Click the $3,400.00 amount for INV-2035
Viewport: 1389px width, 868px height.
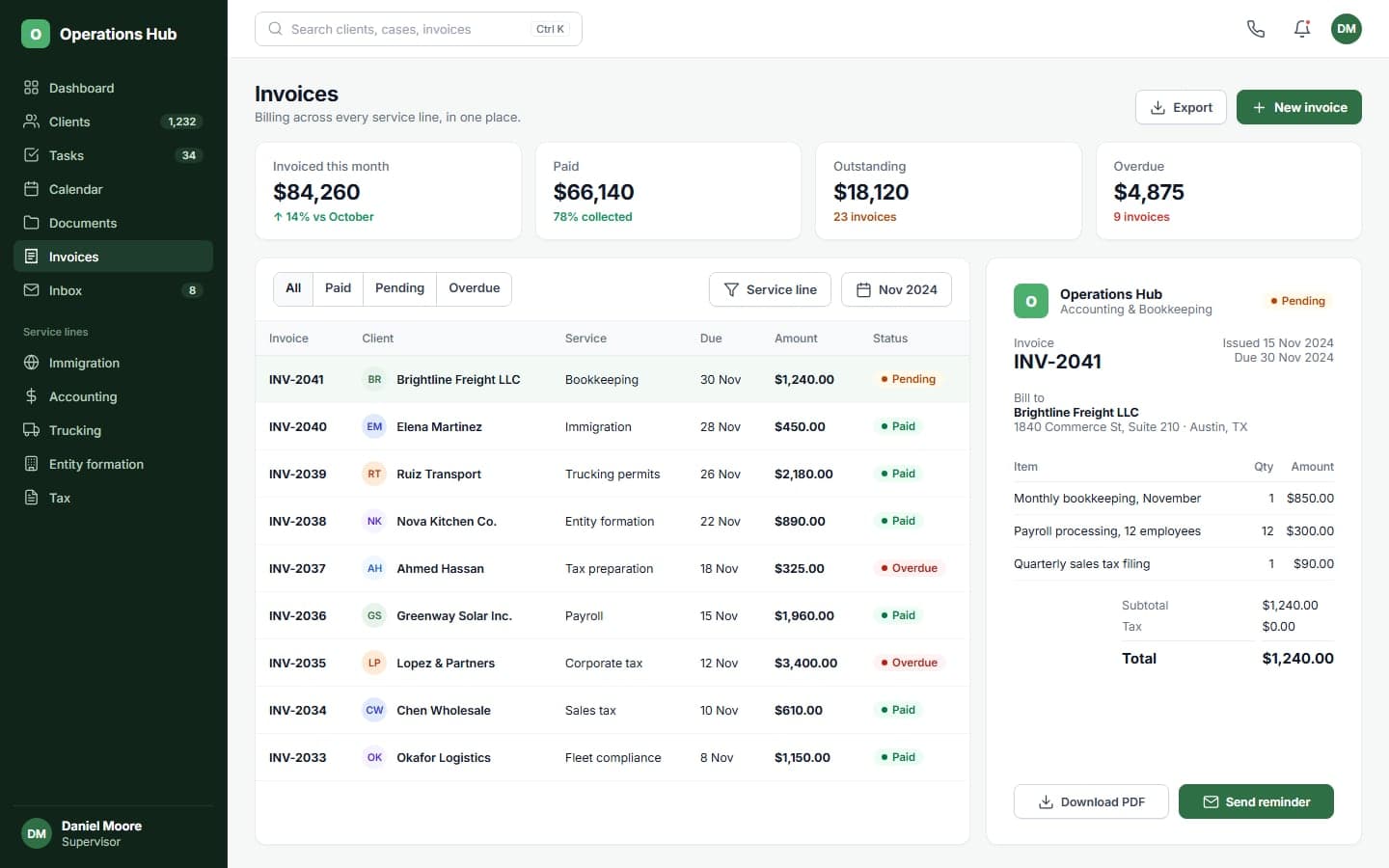tap(805, 663)
